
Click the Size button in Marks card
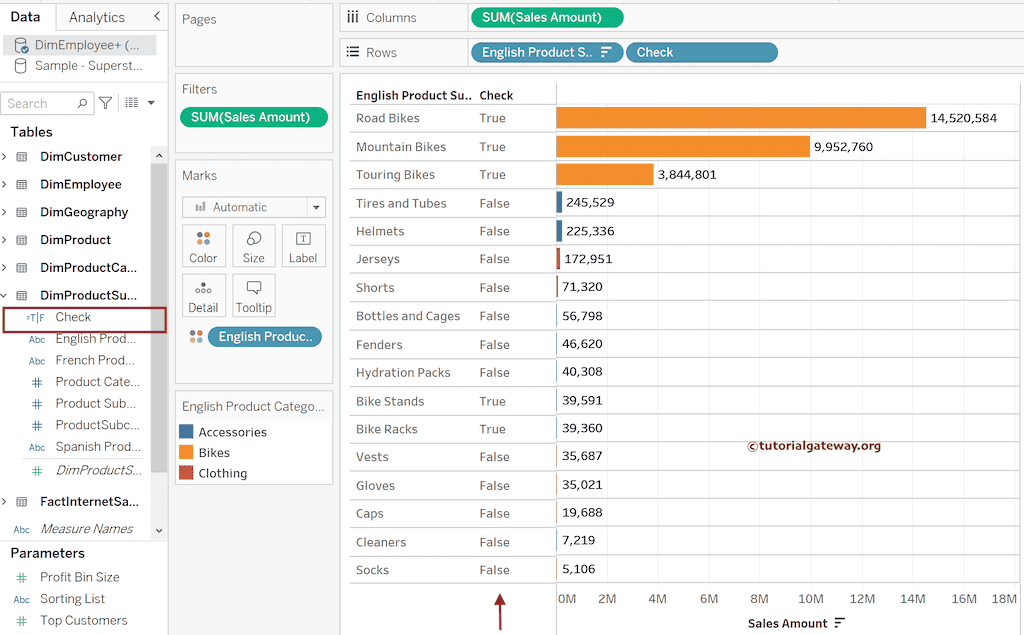click(x=253, y=245)
